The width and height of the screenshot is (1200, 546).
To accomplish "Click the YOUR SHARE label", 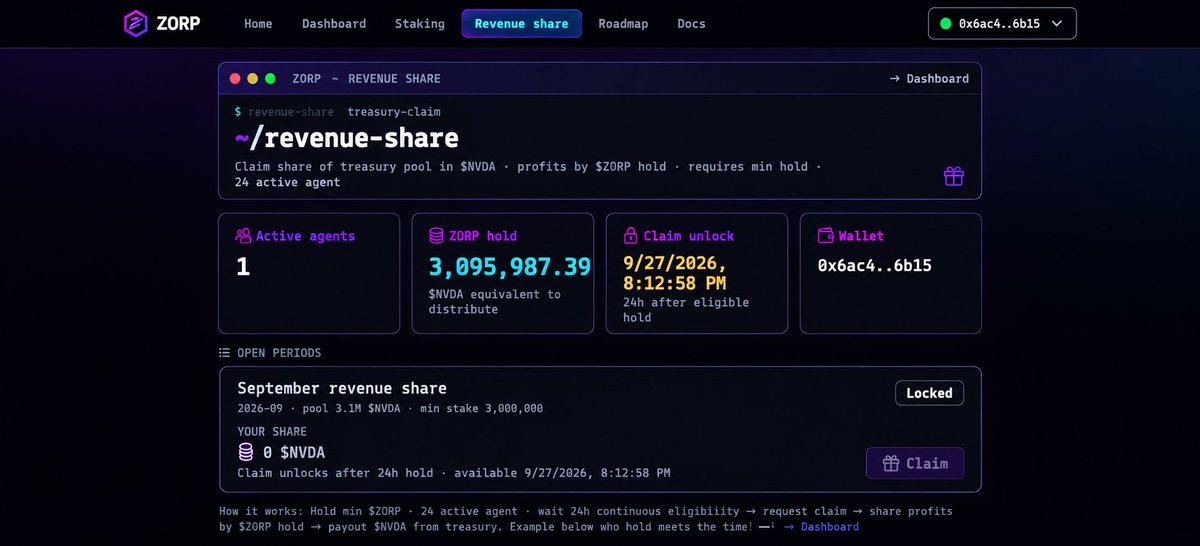I will click(x=272, y=433).
